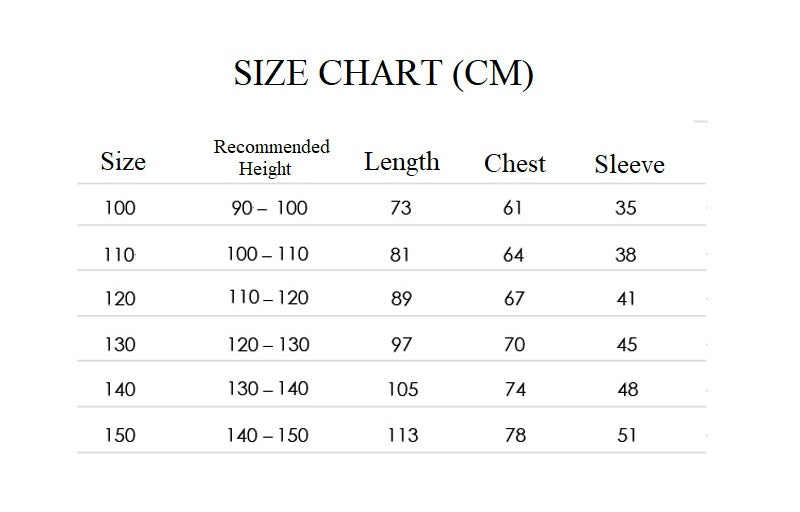The image size is (800, 512).
Task: Select the Chest value 70
Action: (x=515, y=344)
